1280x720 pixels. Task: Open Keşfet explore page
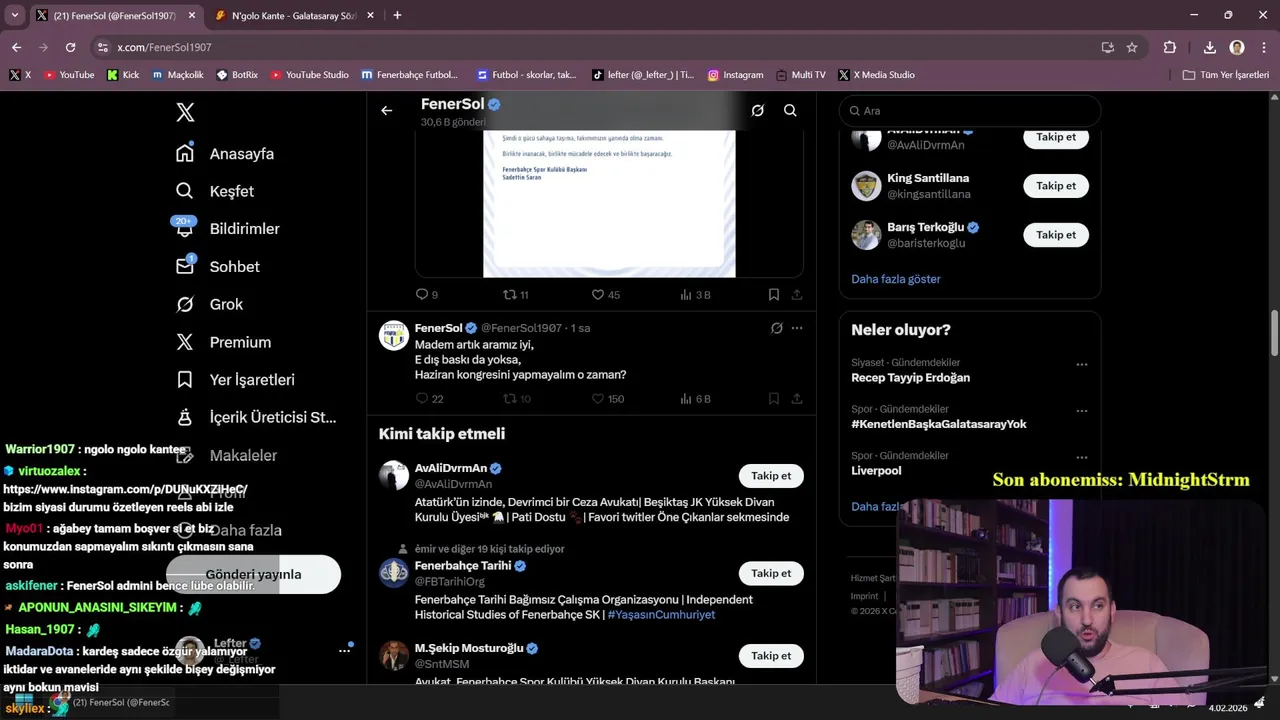(215, 191)
